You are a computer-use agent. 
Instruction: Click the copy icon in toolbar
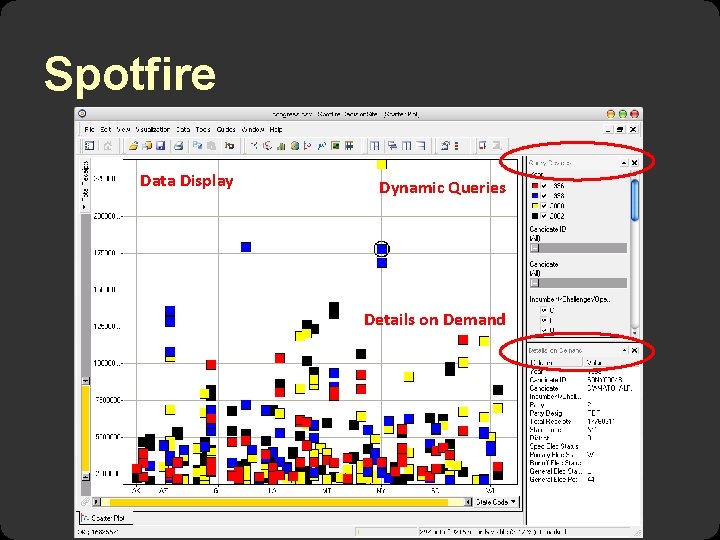tap(197, 146)
